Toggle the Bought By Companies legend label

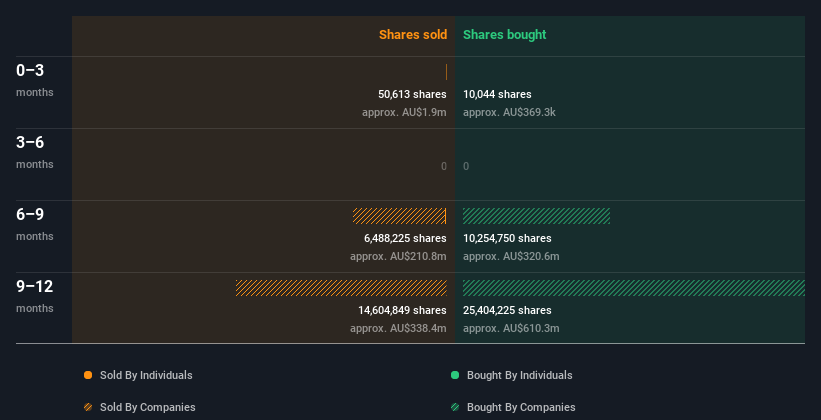tap(521, 407)
